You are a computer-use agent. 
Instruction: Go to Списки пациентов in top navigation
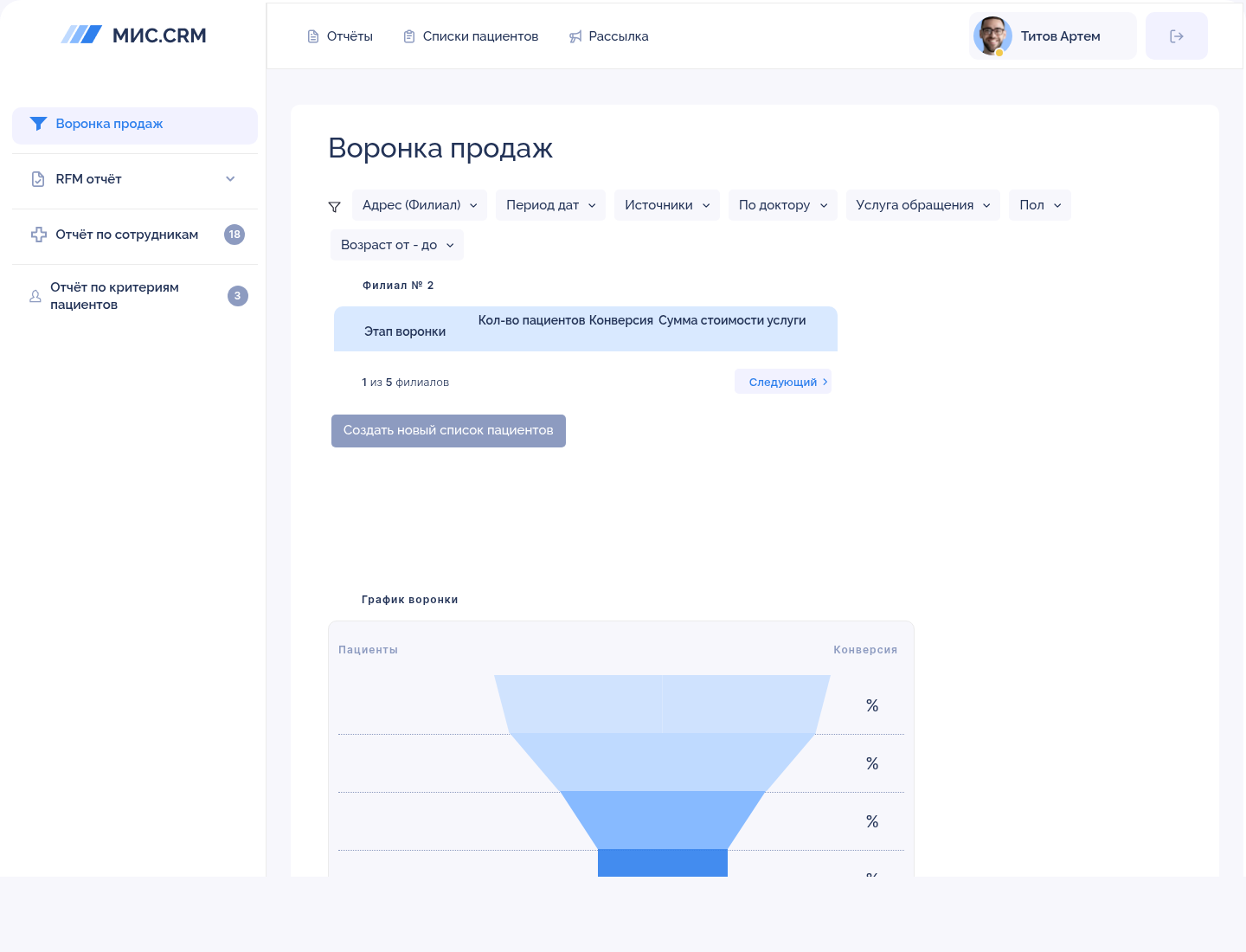tap(471, 36)
